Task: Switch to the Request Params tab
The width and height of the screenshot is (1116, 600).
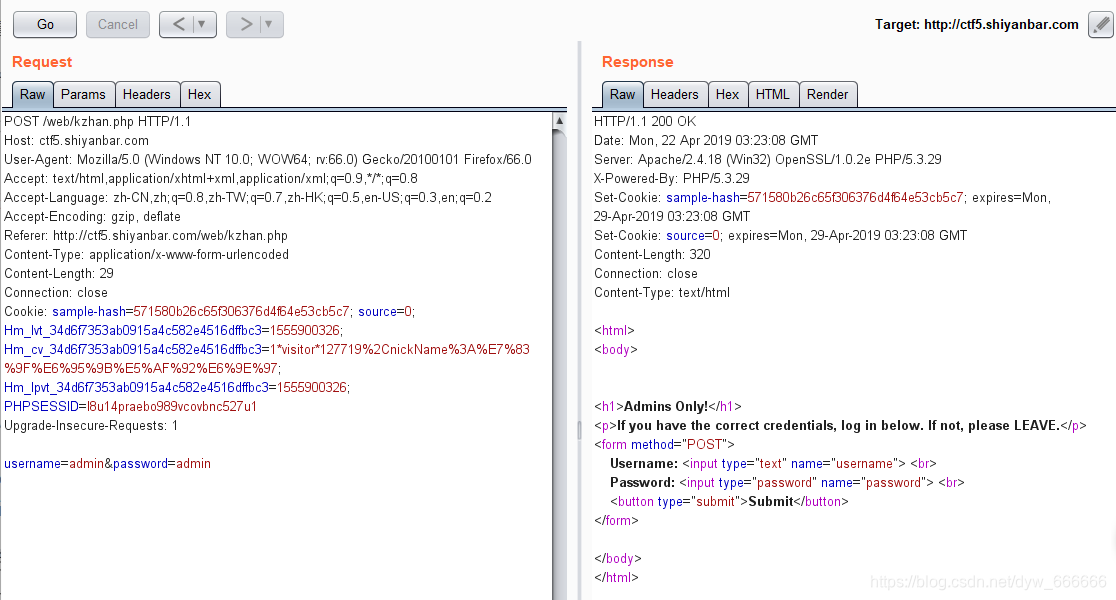Action: pyautogui.click(x=83, y=95)
